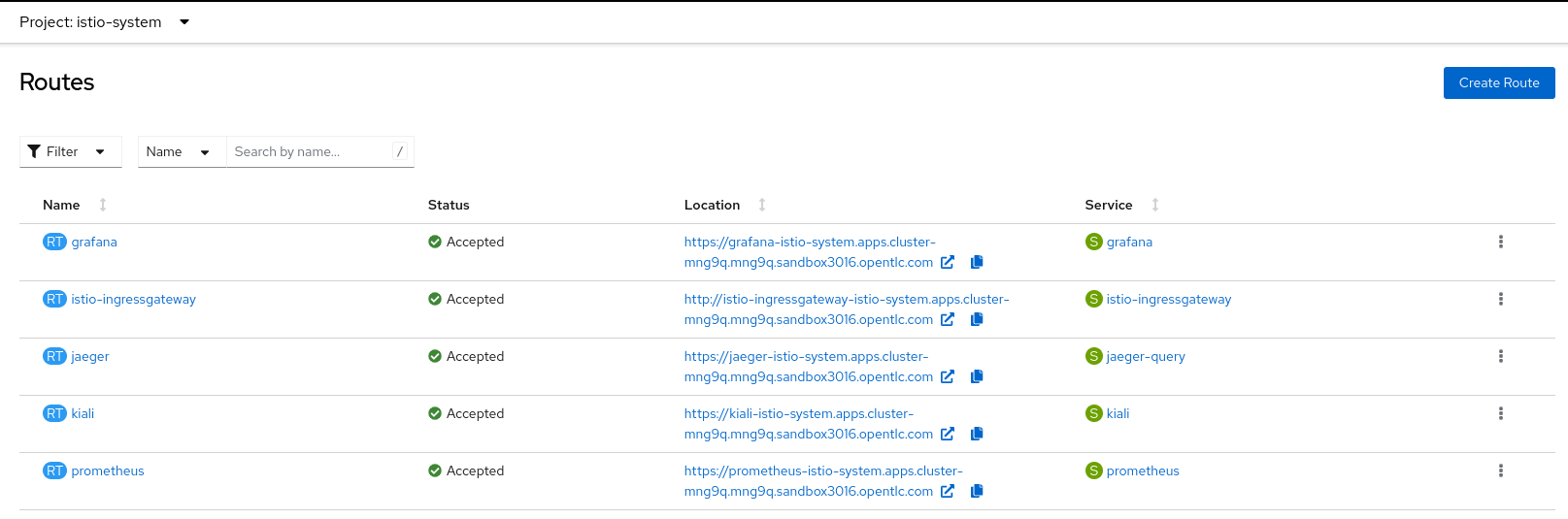Copy the jaeger route location to clipboard
This screenshot has height=519, width=1568.
tap(977, 376)
